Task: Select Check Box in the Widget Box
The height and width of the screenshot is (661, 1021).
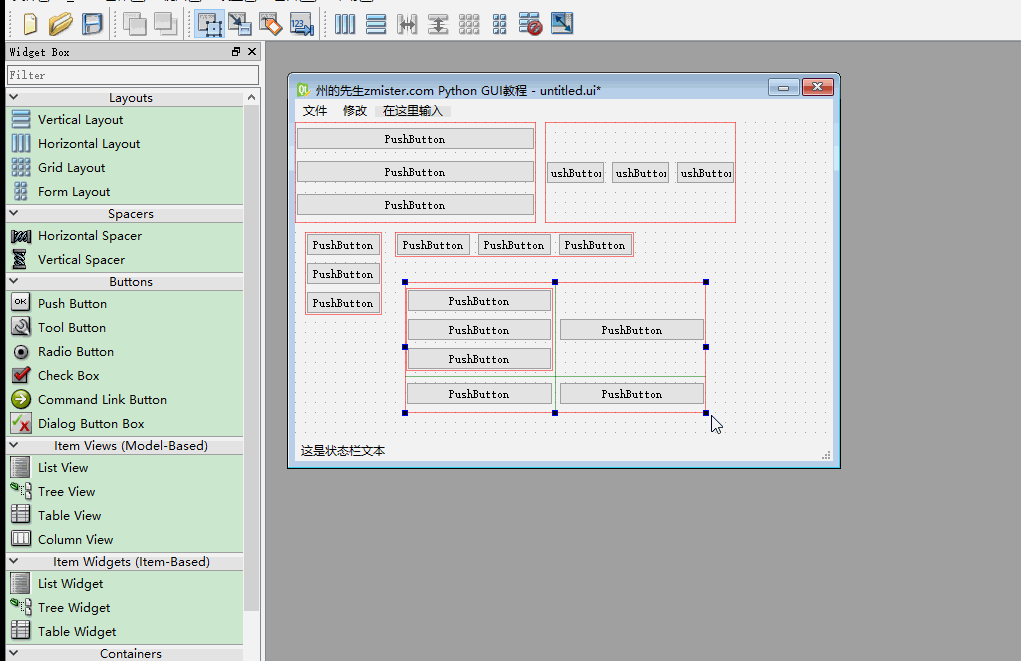Action: 68,375
